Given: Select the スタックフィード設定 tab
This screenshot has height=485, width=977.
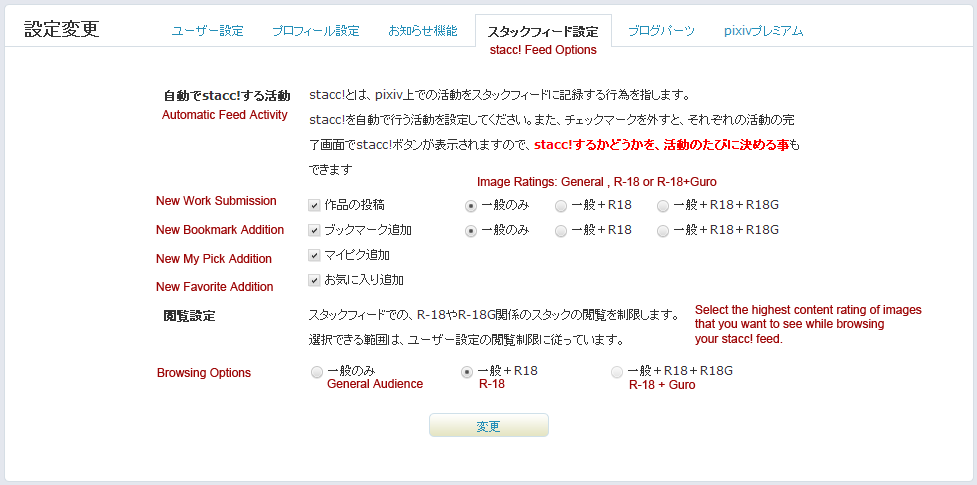Looking at the screenshot, I should click(542, 31).
